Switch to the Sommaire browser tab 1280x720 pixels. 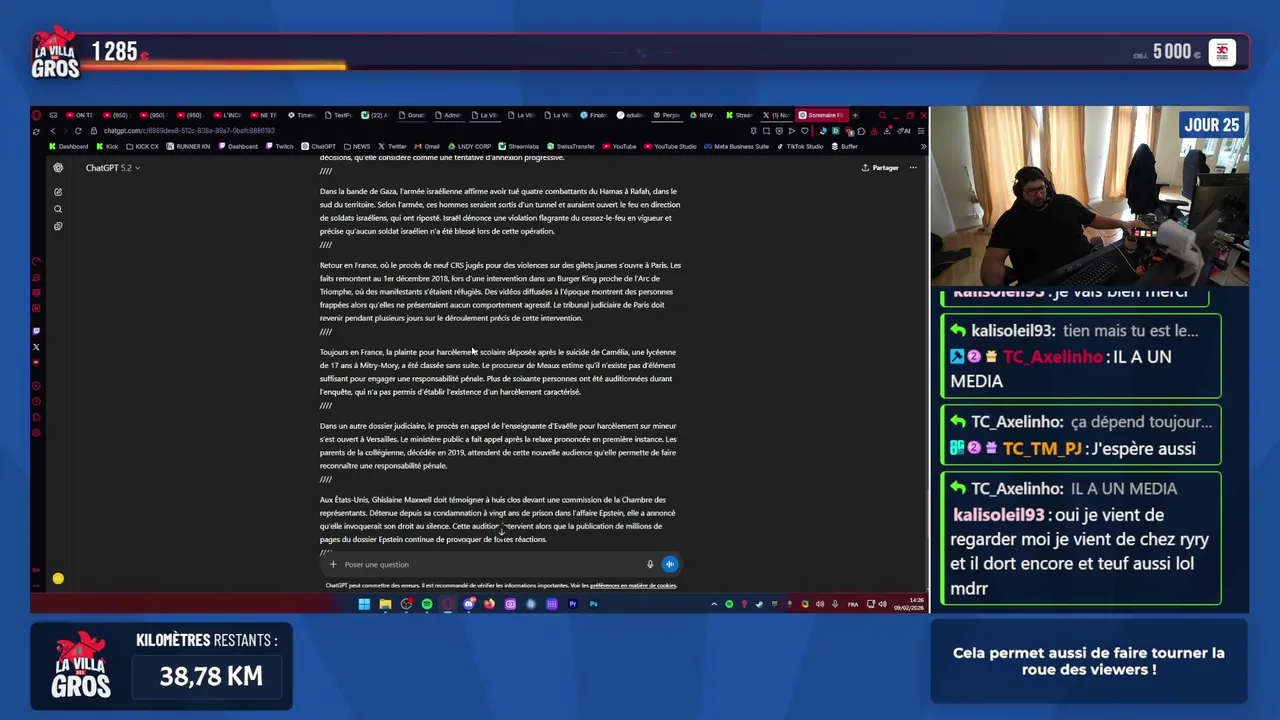tap(822, 115)
